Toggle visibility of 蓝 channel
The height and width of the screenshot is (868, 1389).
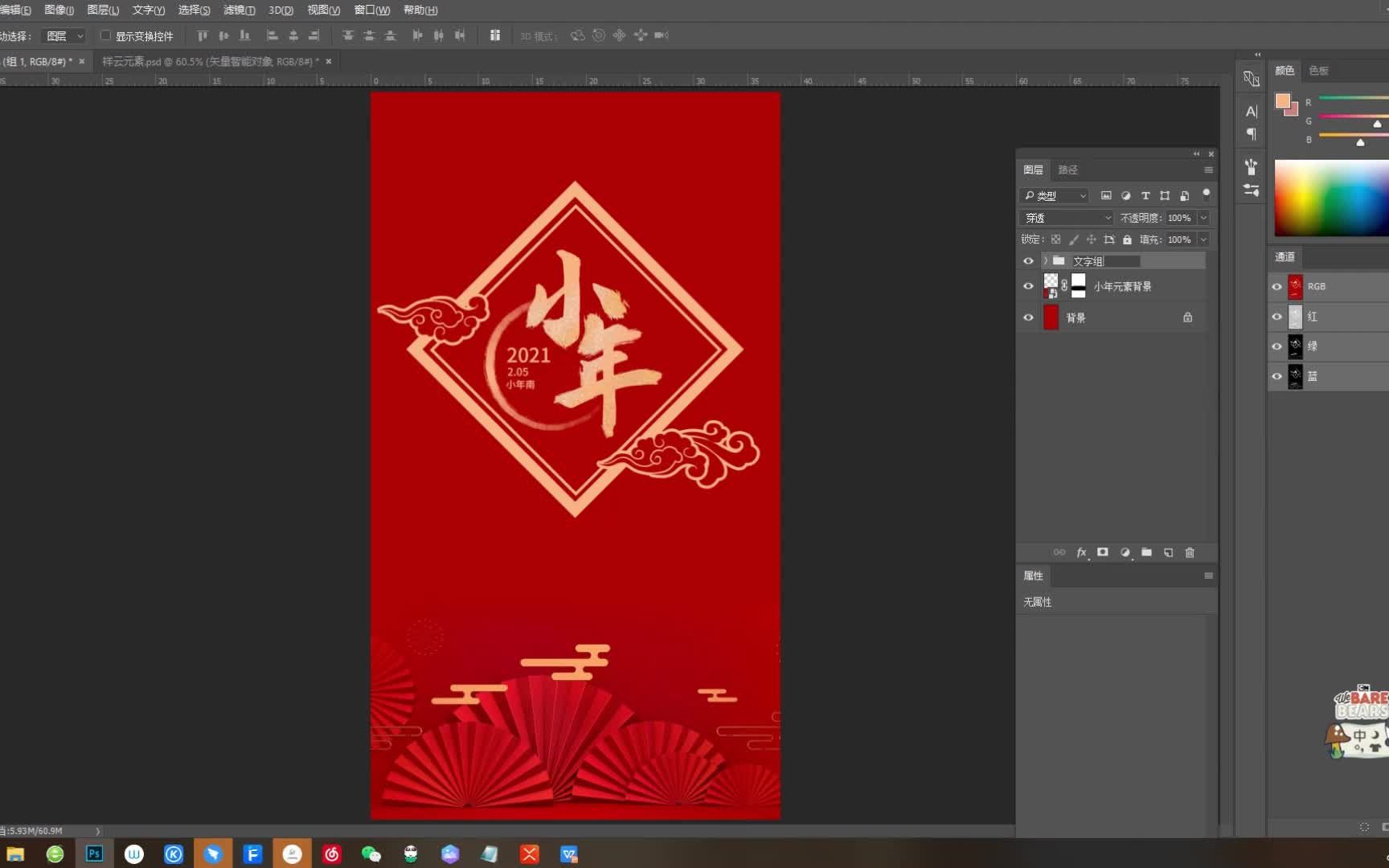1276,376
